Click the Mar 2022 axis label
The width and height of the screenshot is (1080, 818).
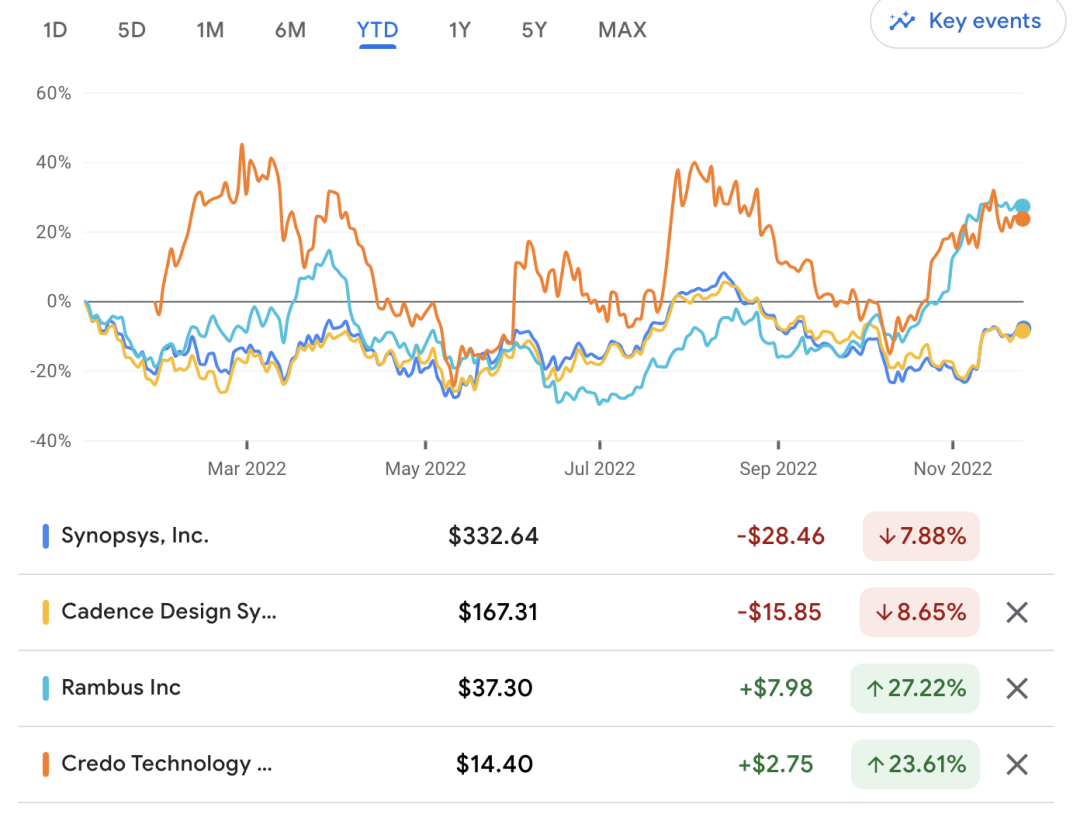[x=247, y=469]
